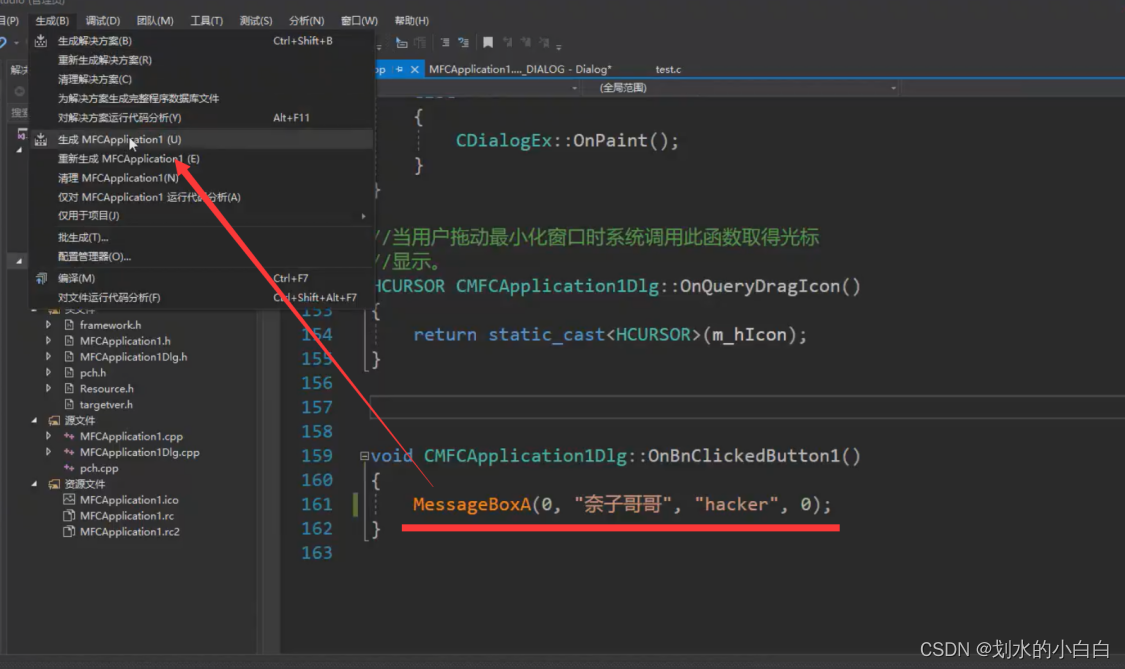Collapse the 资源文件 folder
Screen dimensions: 1125x669
point(34,484)
